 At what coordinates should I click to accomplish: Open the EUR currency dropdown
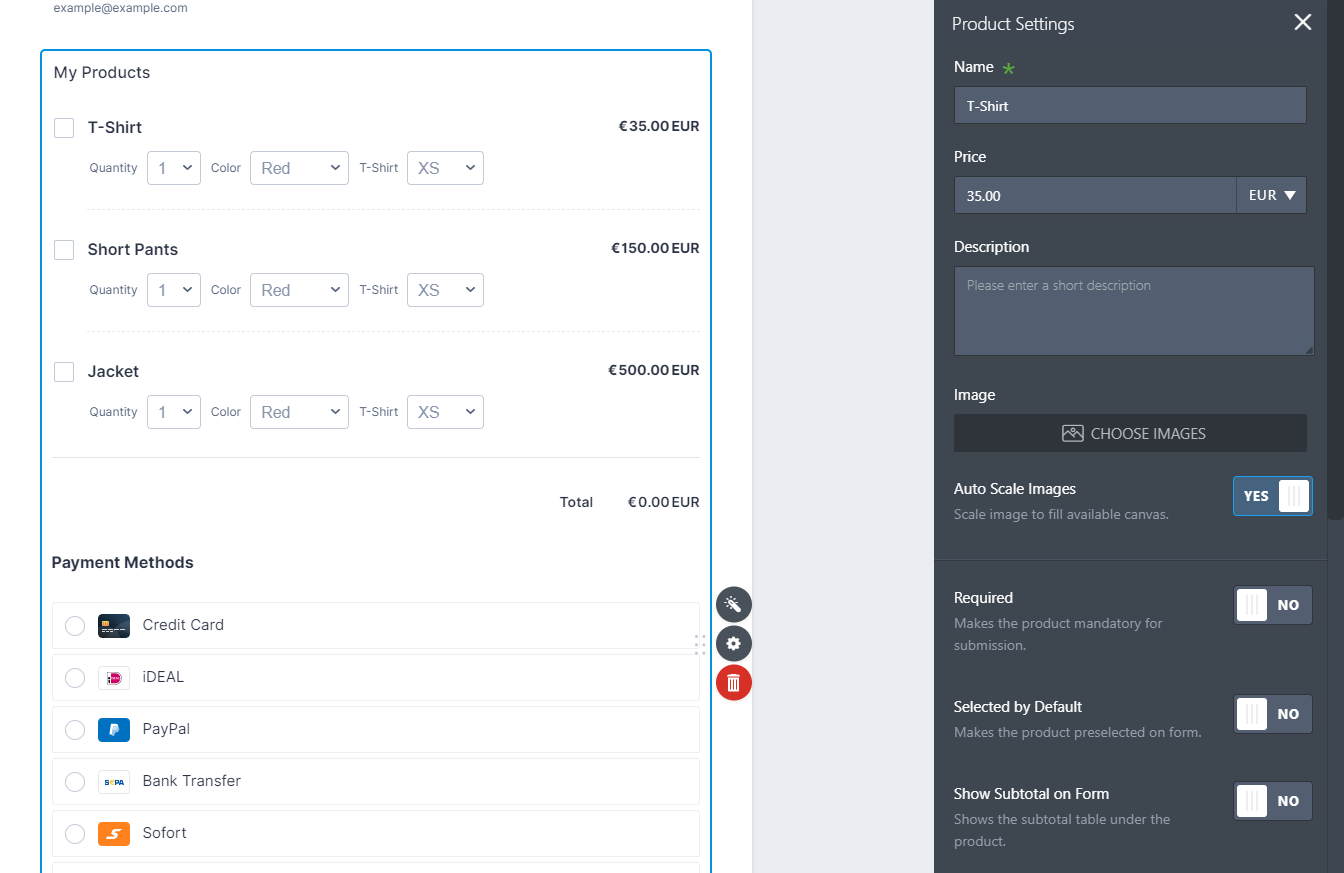click(x=1271, y=196)
